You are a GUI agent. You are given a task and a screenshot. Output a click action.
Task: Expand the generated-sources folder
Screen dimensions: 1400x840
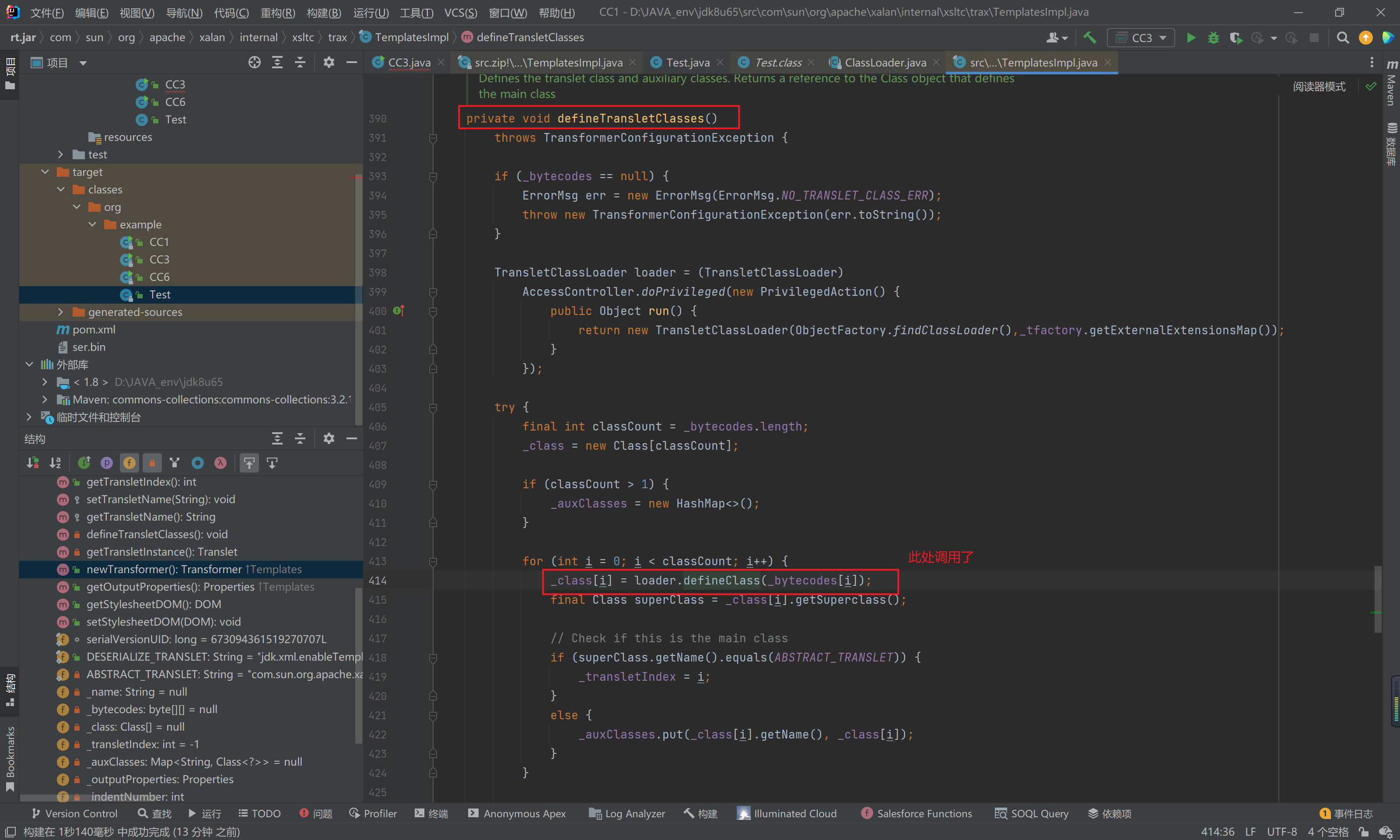point(60,312)
